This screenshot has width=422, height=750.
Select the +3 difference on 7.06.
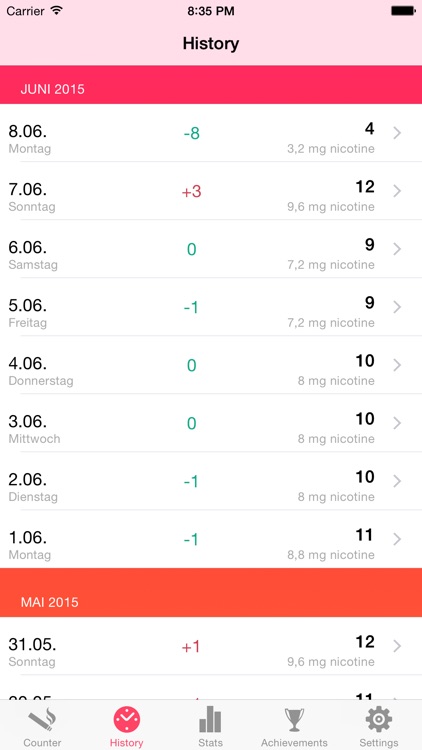(x=191, y=192)
